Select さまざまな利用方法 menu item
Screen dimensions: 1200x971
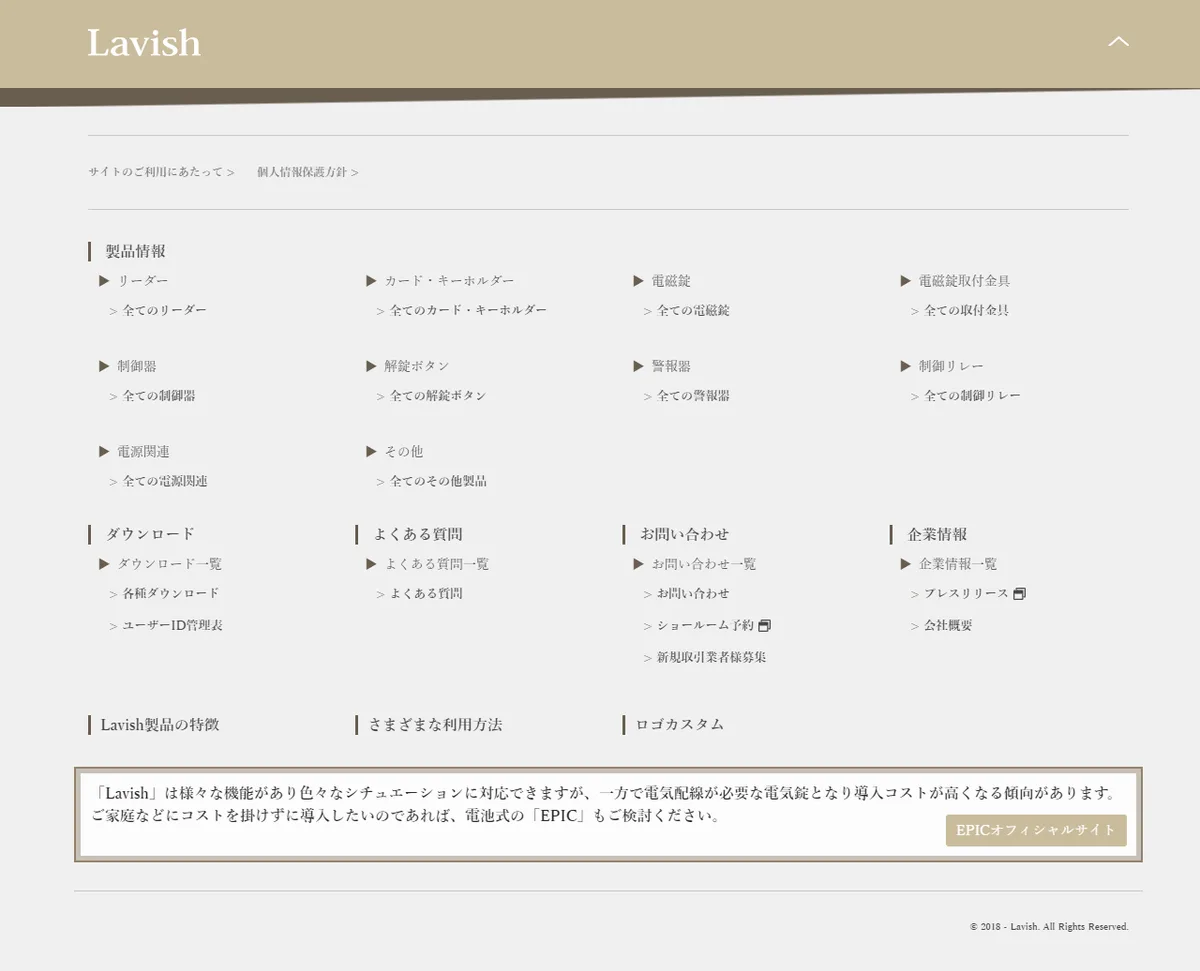[x=435, y=724]
